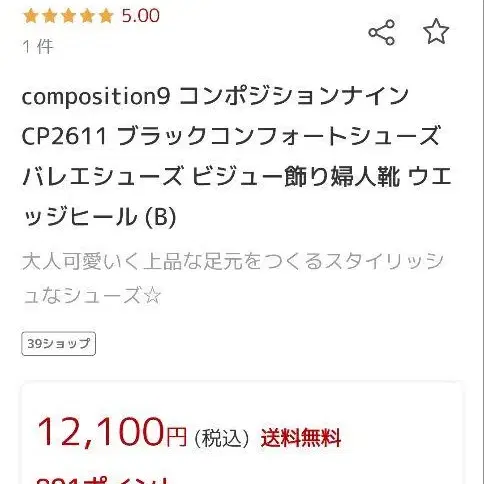Click the ッジヒール (B) title ending

click(99, 217)
